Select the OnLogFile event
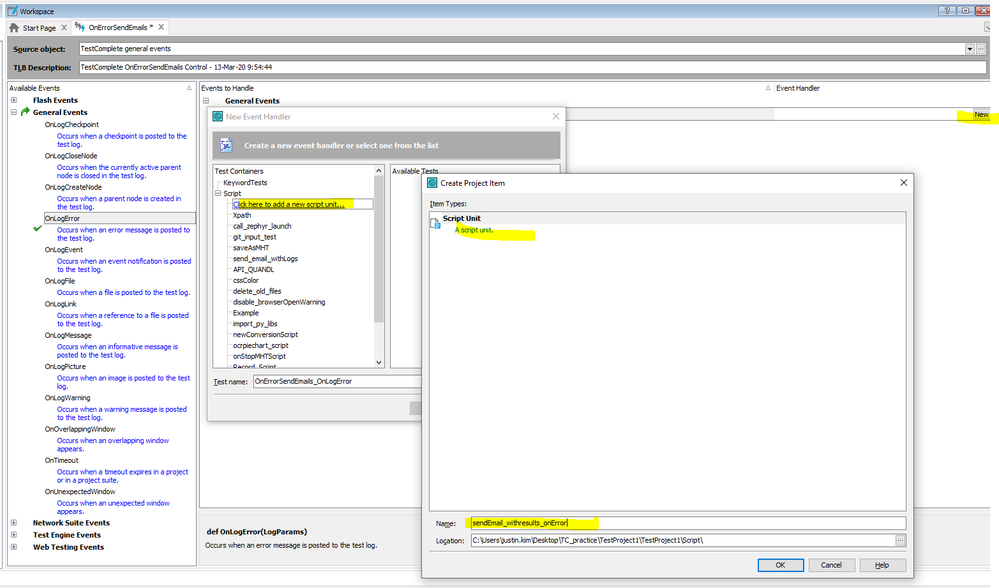The width and height of the screenshot is (999, 588). point(59,281)
